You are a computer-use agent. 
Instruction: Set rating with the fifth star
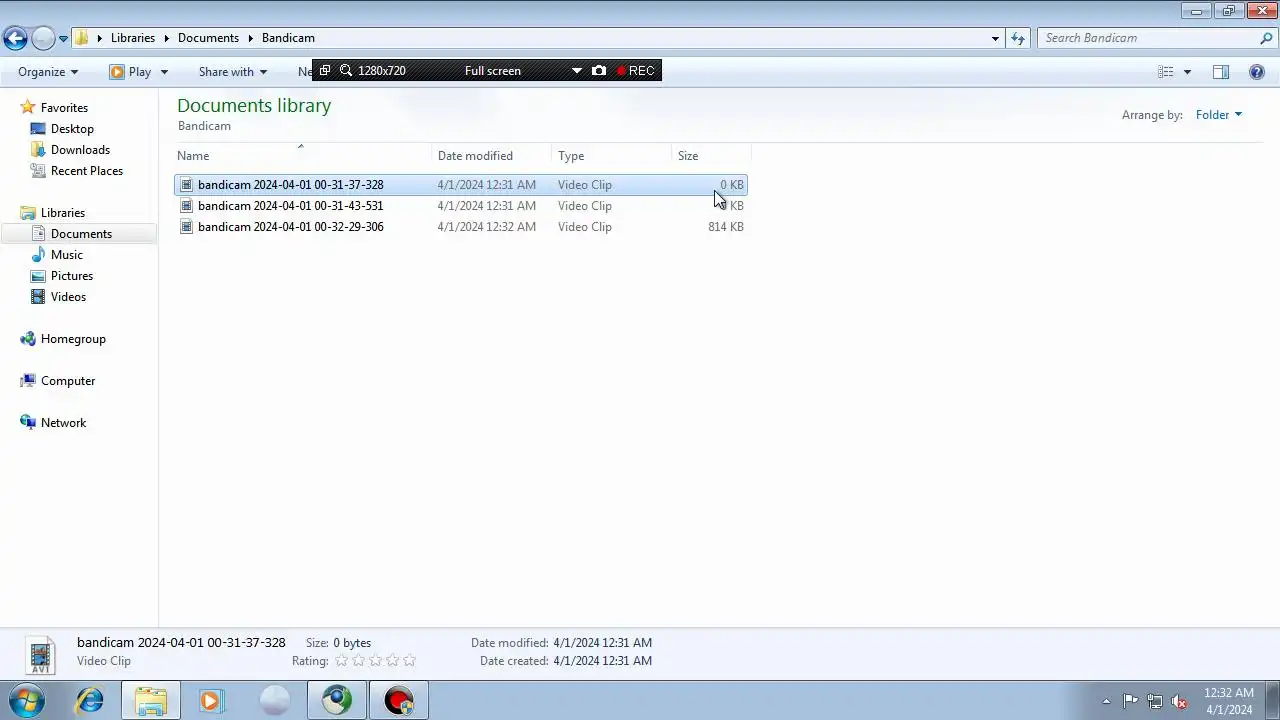409,661
